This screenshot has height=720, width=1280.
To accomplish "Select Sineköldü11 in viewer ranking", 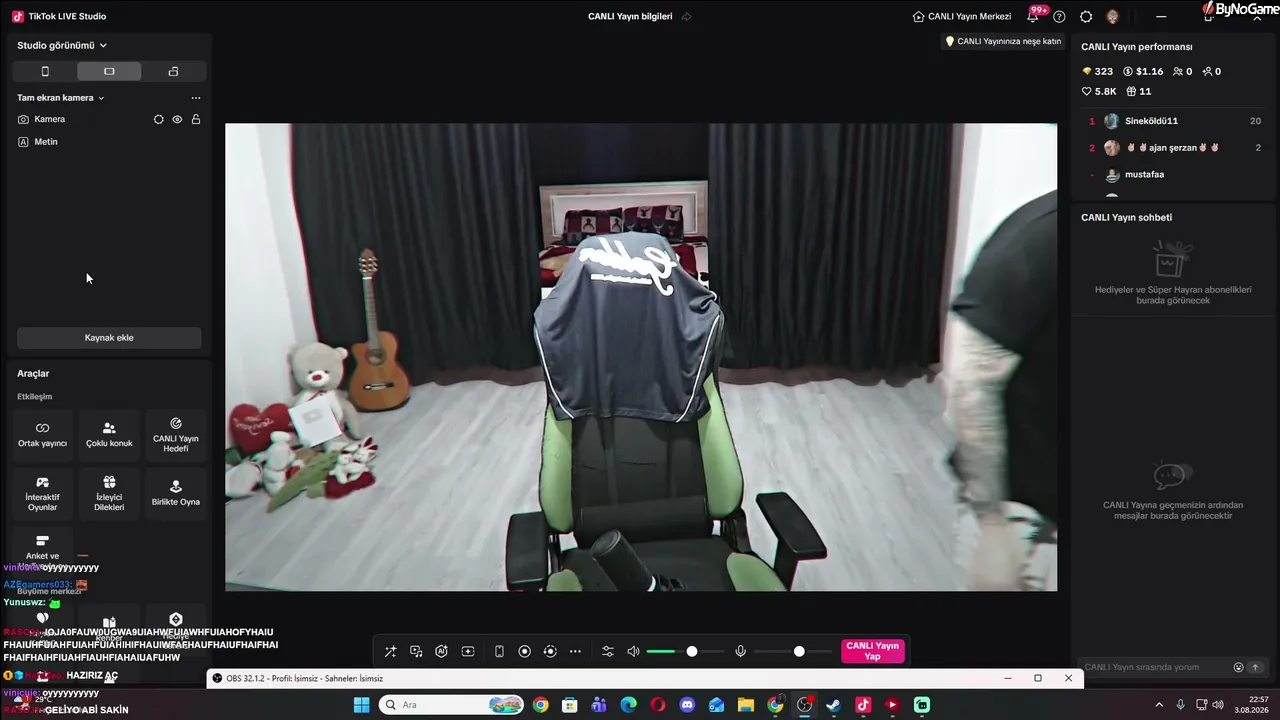I will (x=1174, y=121).
